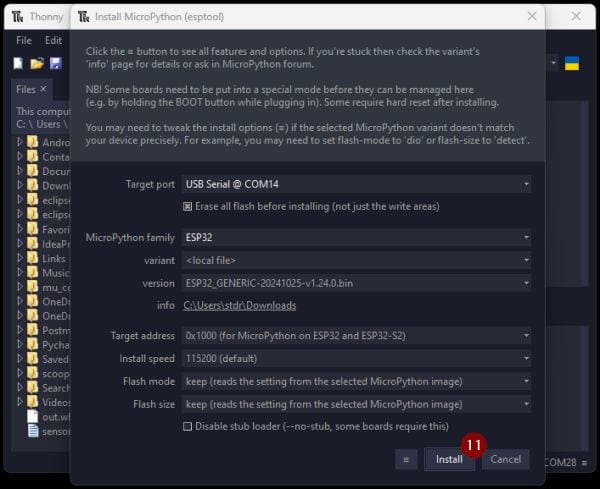The image size is (600, 489).
Task: Open the File menu
Action: tap(24, 41)
